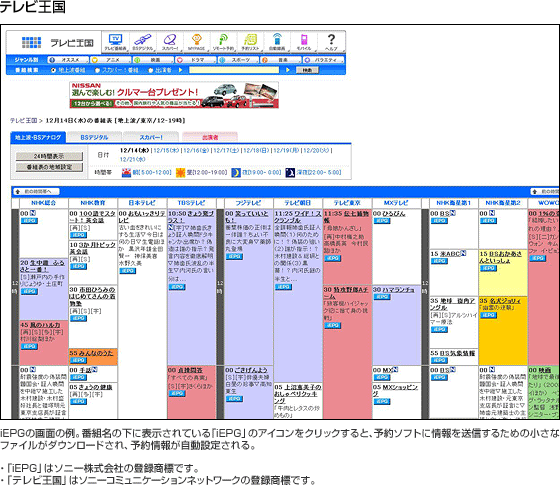Select the 朝 5:00-12:00 sunrise icon
The image size is (560, 485).
tap(127, 173)
